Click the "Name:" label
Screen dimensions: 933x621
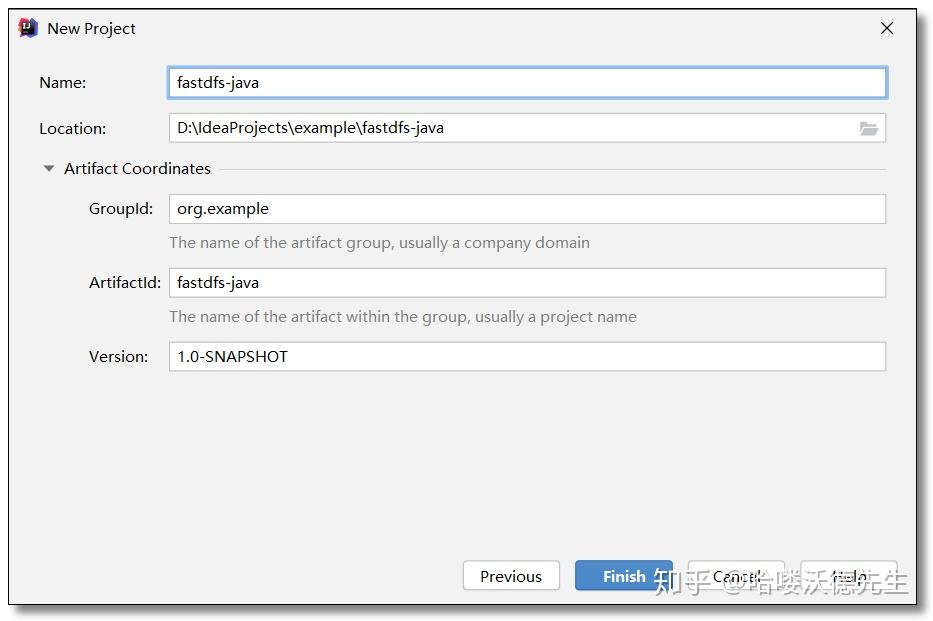(62, 83)
